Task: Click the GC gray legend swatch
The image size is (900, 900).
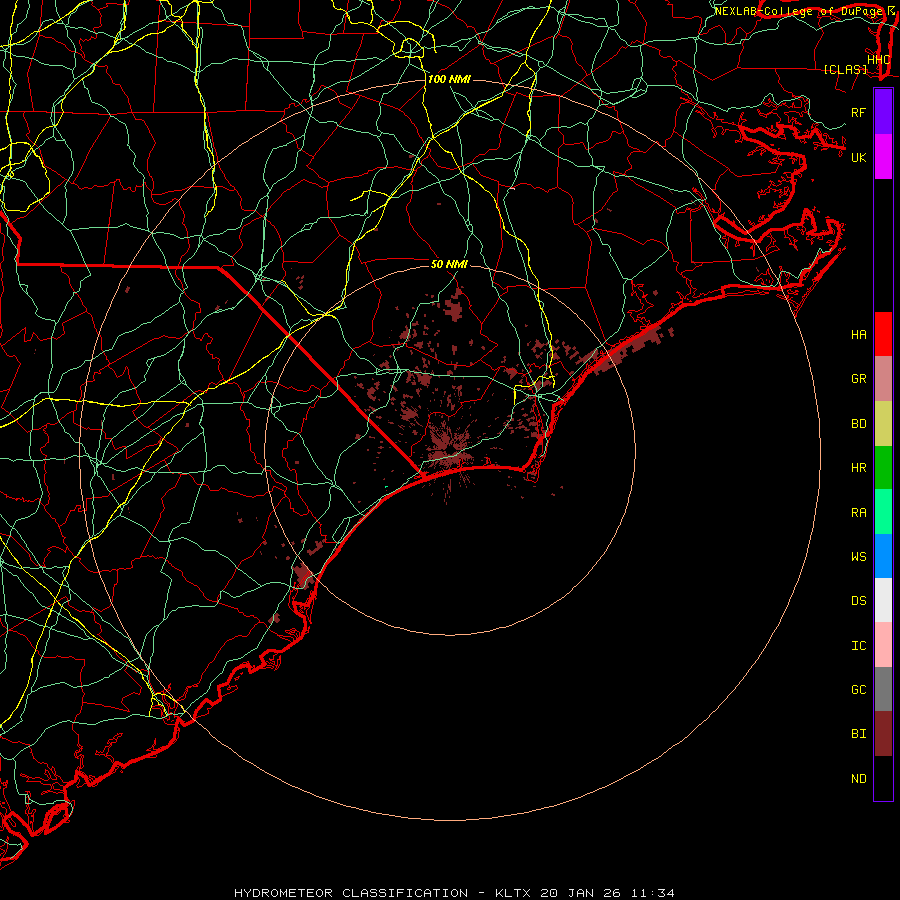Action: (x=883, y=689)
